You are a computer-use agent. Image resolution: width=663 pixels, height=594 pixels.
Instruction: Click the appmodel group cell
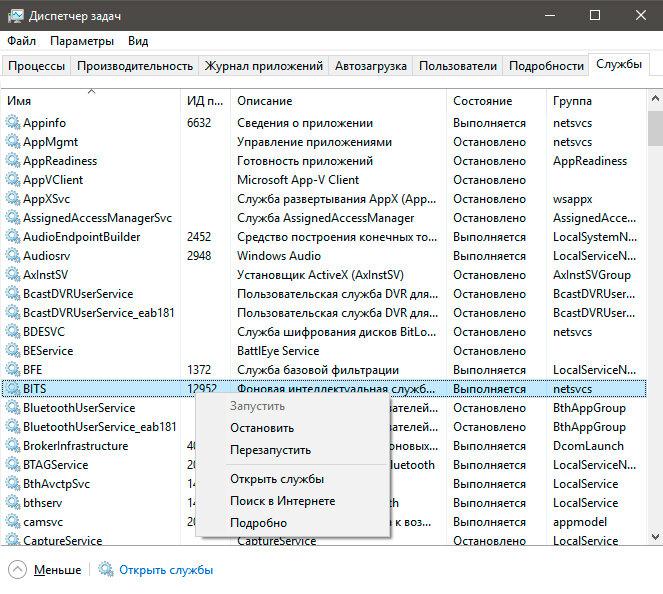point(580,522)
